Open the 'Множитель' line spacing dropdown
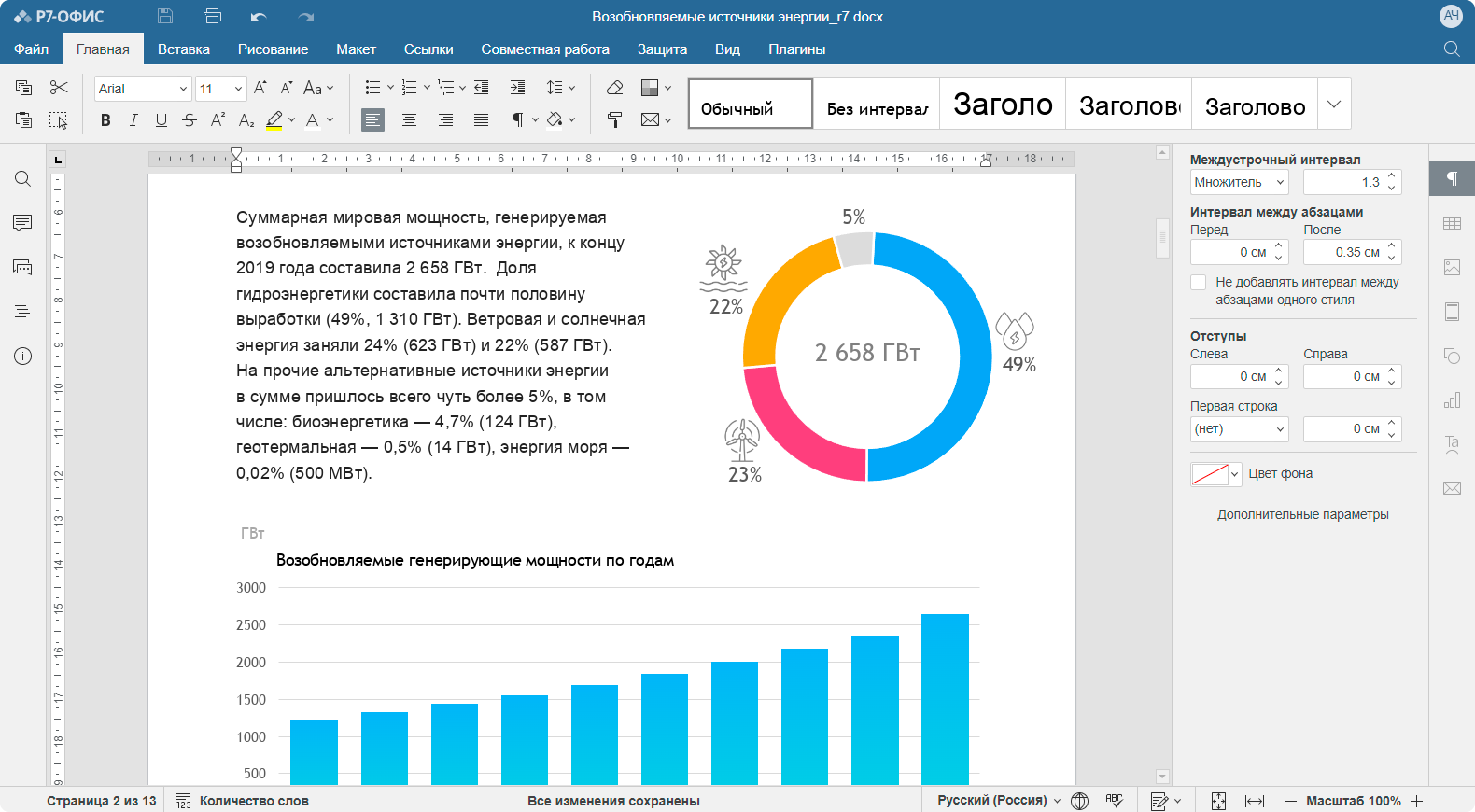This screenshot has height=812, width=1475. click(x=1239, y=182)
